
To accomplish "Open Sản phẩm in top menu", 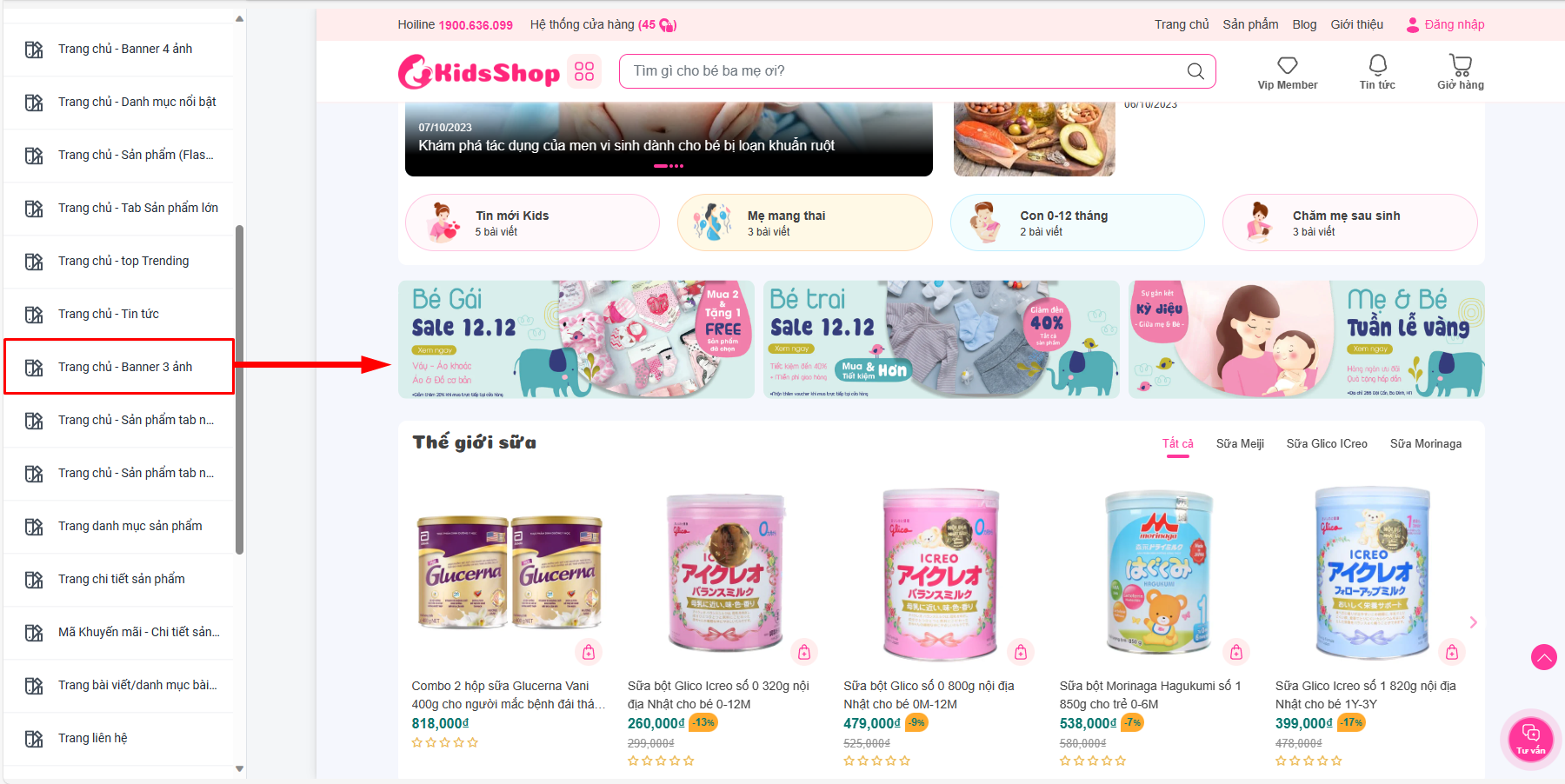I will click(x=1250, y=24).
